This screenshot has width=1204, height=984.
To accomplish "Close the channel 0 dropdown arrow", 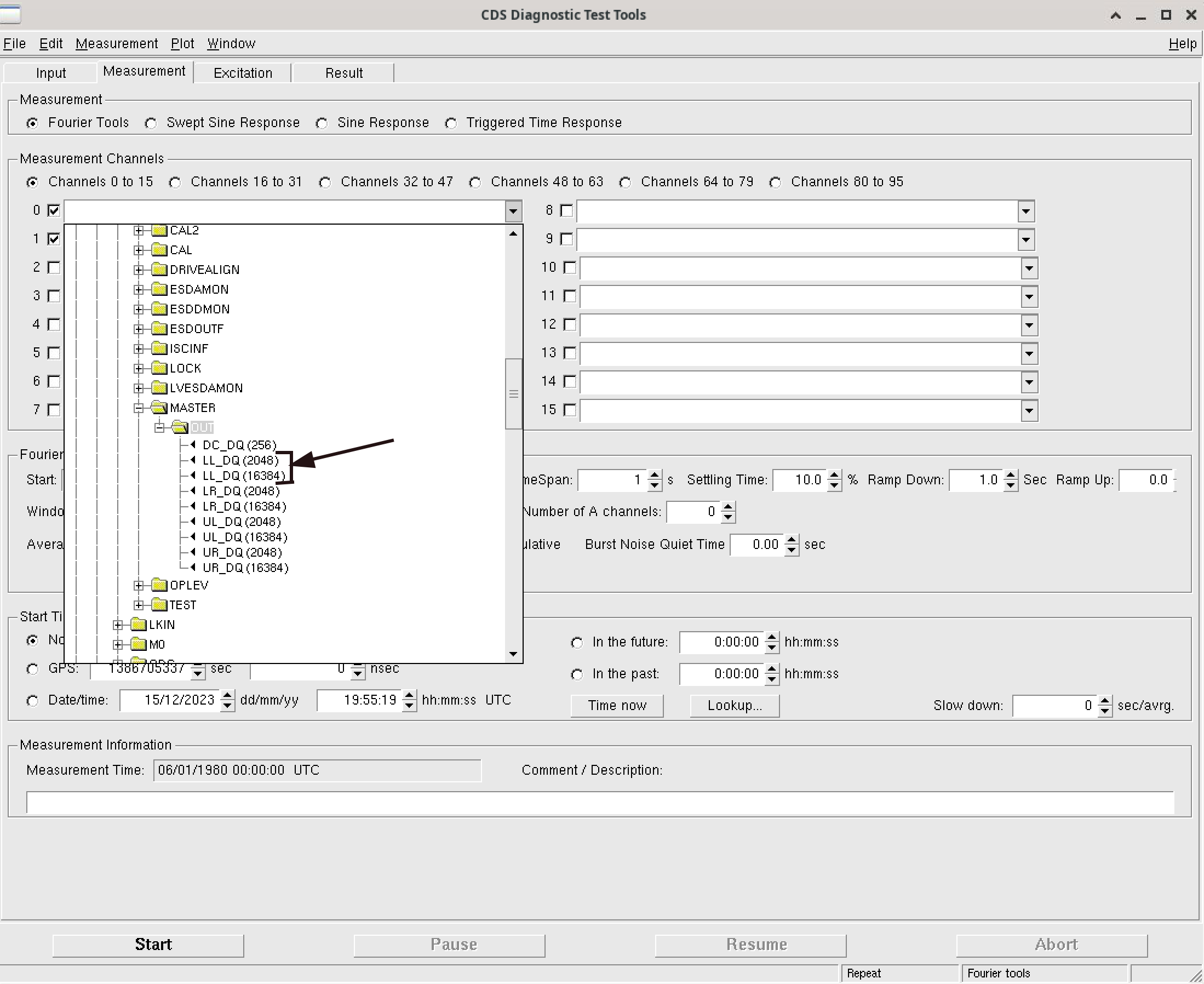I will coord(513,211).
